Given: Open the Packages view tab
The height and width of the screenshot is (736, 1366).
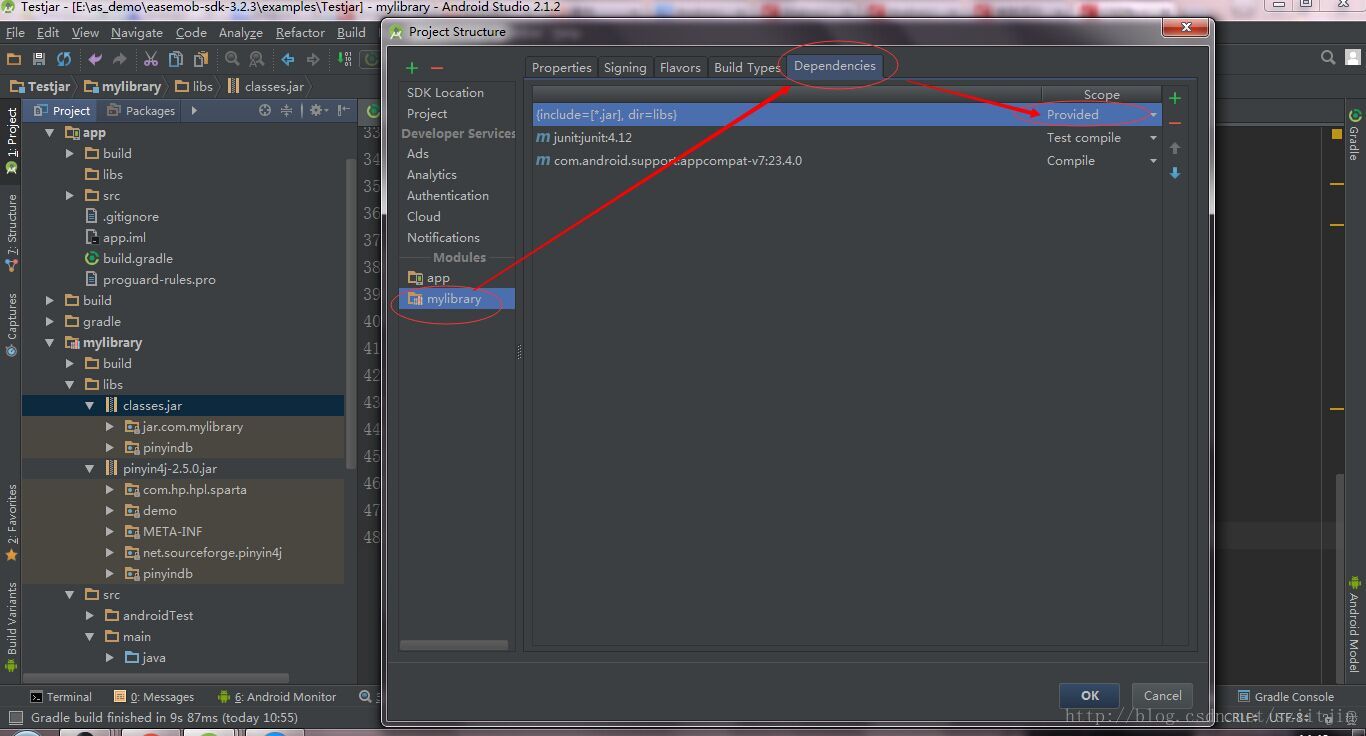Looking at the screenshot, I should click(141, 110).
